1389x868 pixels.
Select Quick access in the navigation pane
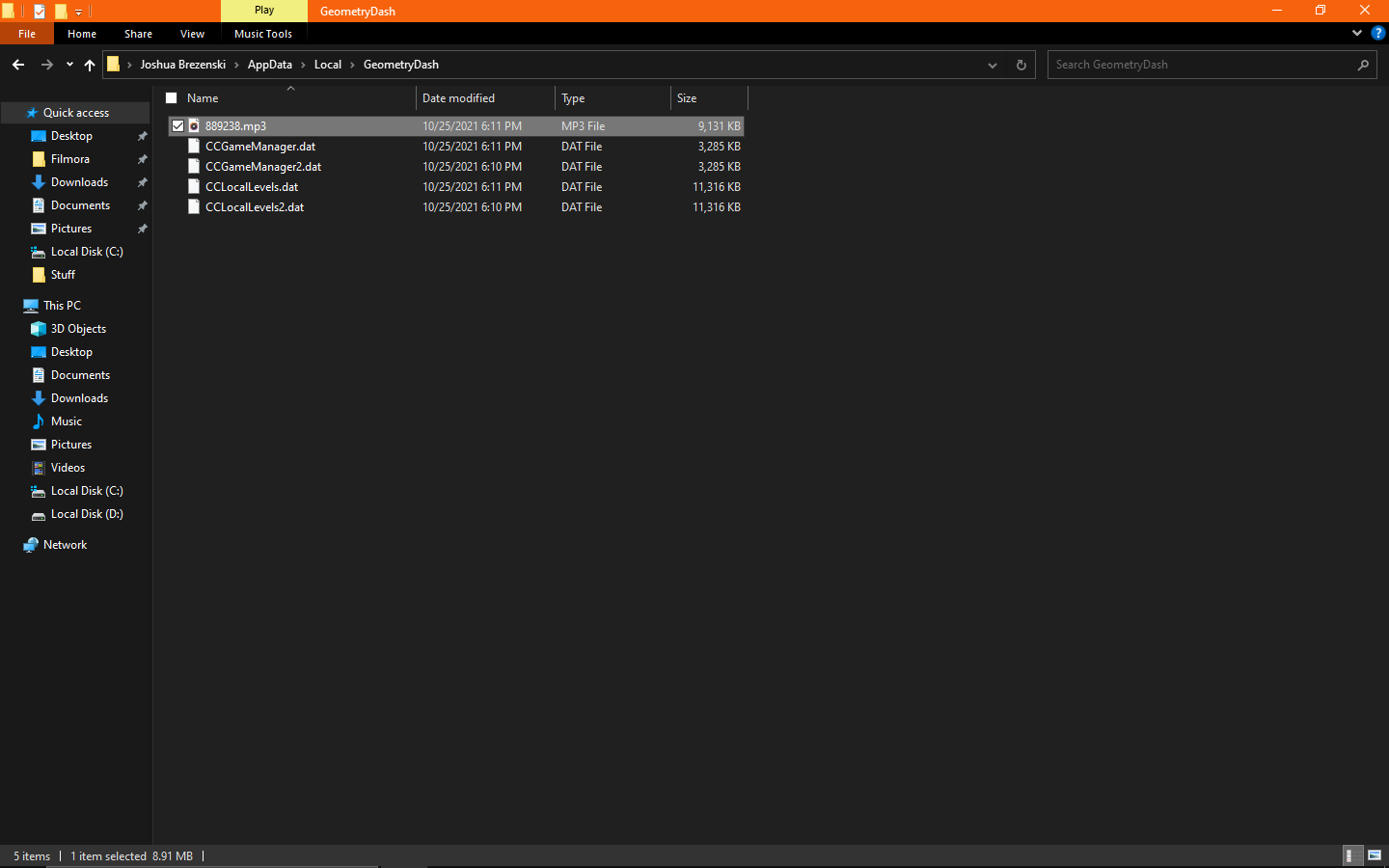pos(76,113)
